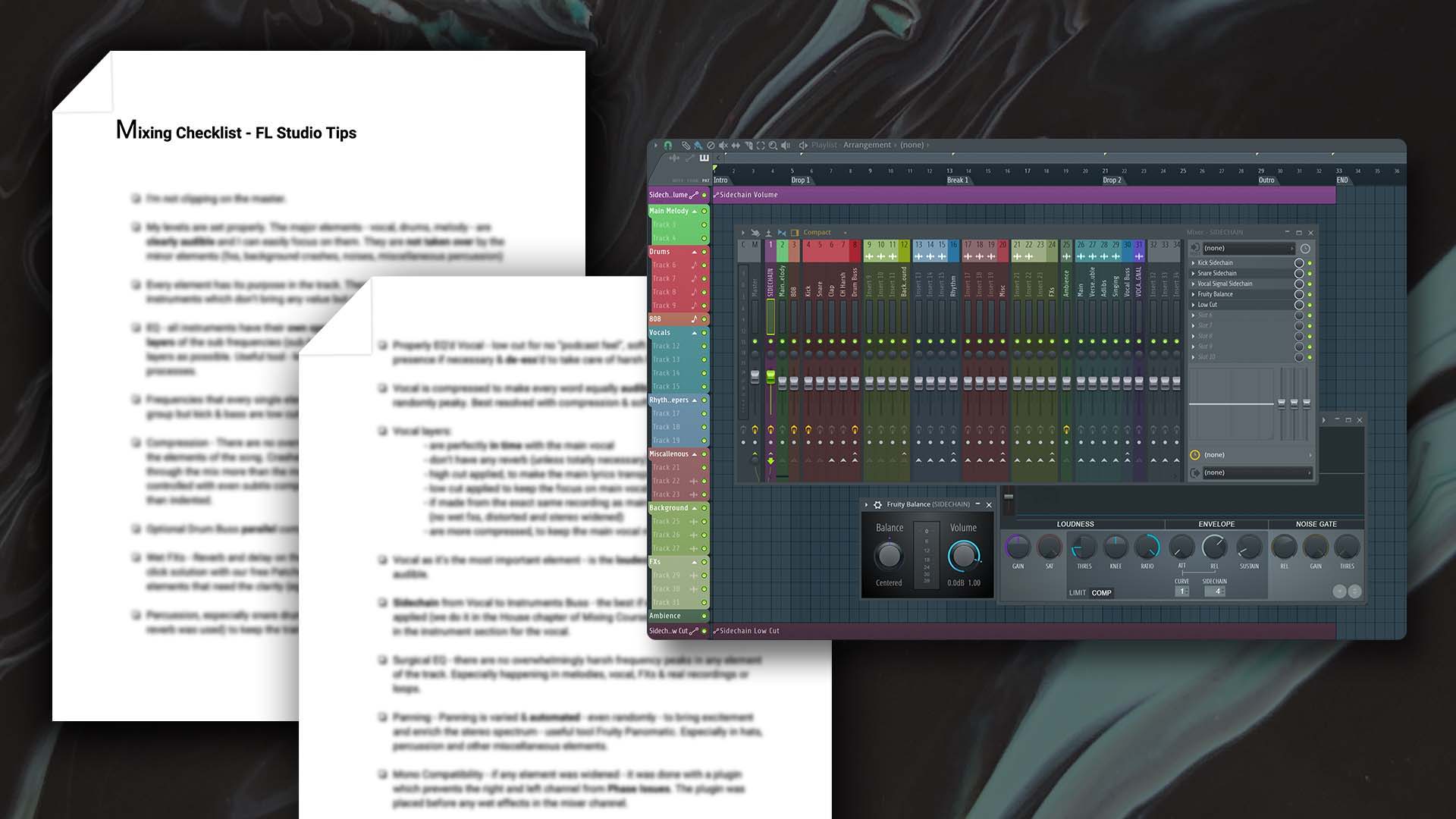Image resolution: width=1456 pixels, height=819 pixels.
Task: Open the Vocal Signal Sidechain effect
Action: (1225, 284)
